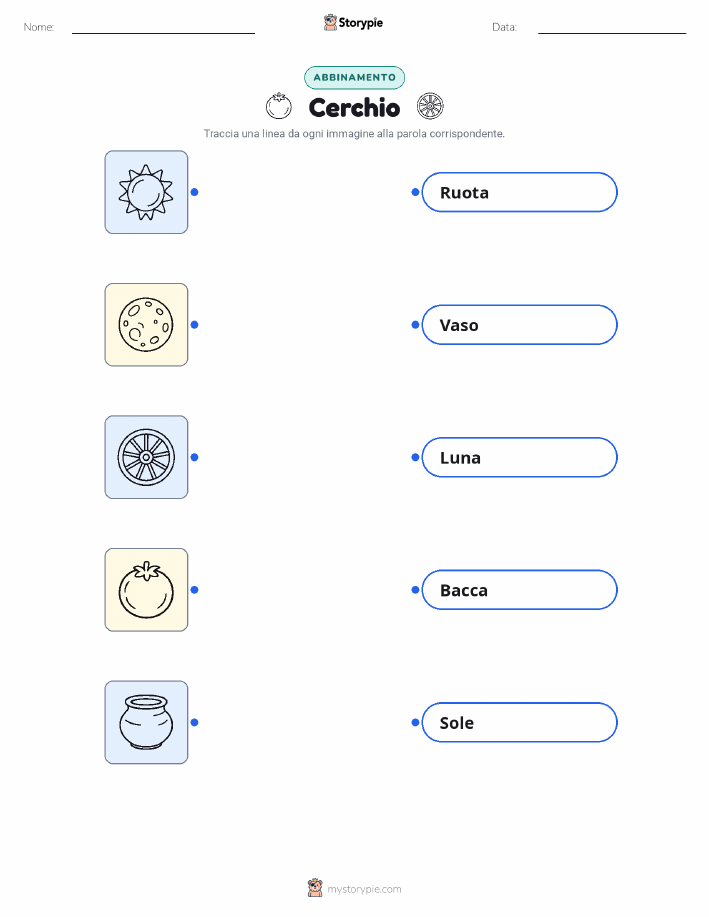
Task: Click the sun picture card
Action: click(146, 192)
